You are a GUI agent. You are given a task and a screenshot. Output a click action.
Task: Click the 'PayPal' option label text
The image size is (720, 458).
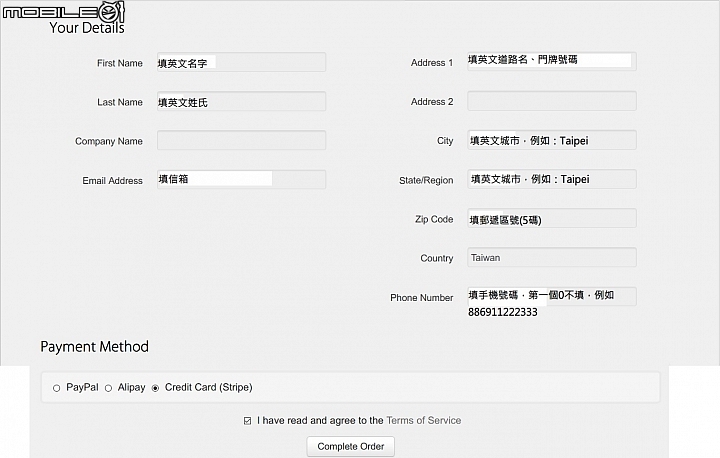[x=82, y=387]
